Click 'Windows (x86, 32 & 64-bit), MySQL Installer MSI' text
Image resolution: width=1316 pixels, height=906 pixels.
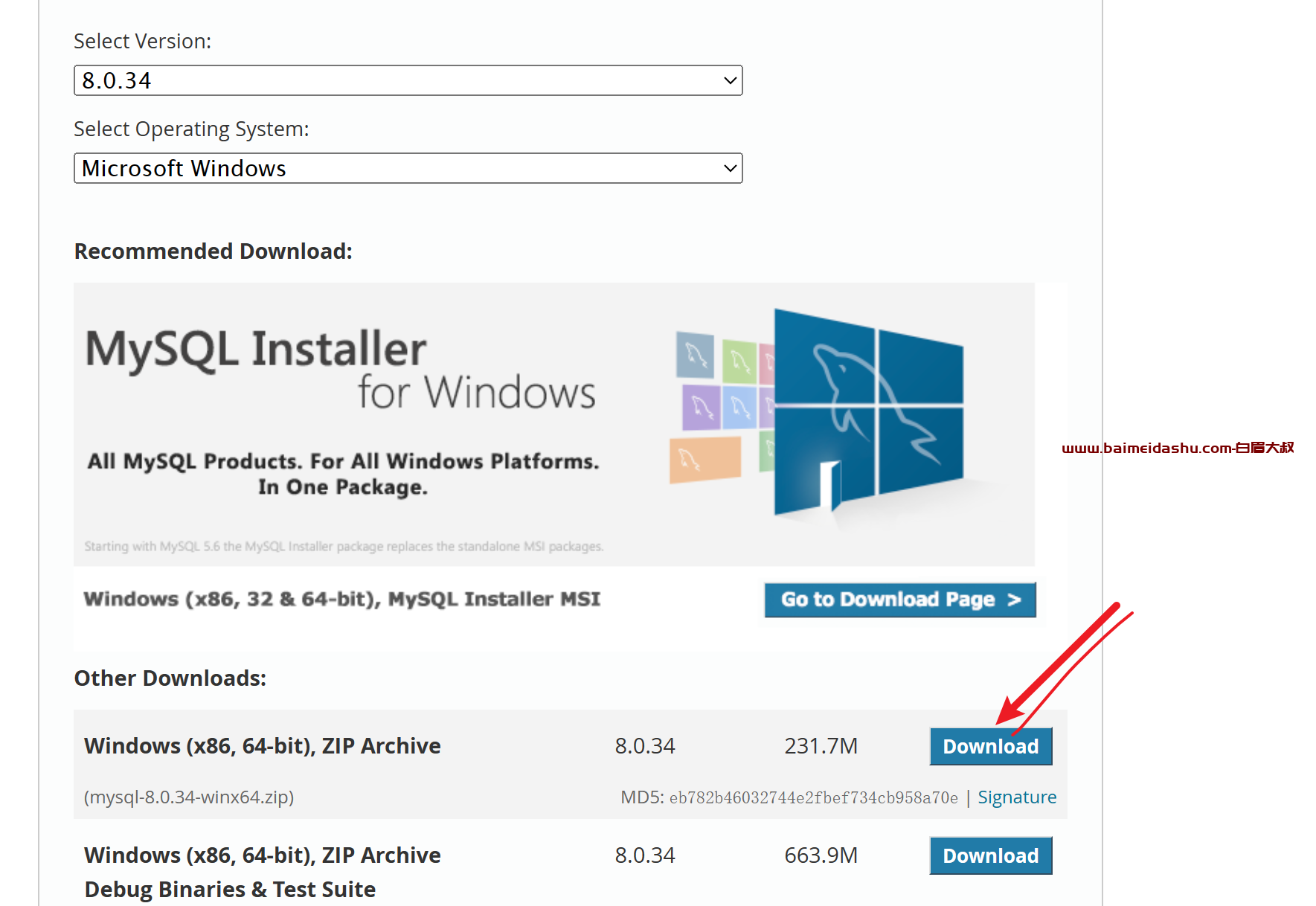(x=342, y=599)
